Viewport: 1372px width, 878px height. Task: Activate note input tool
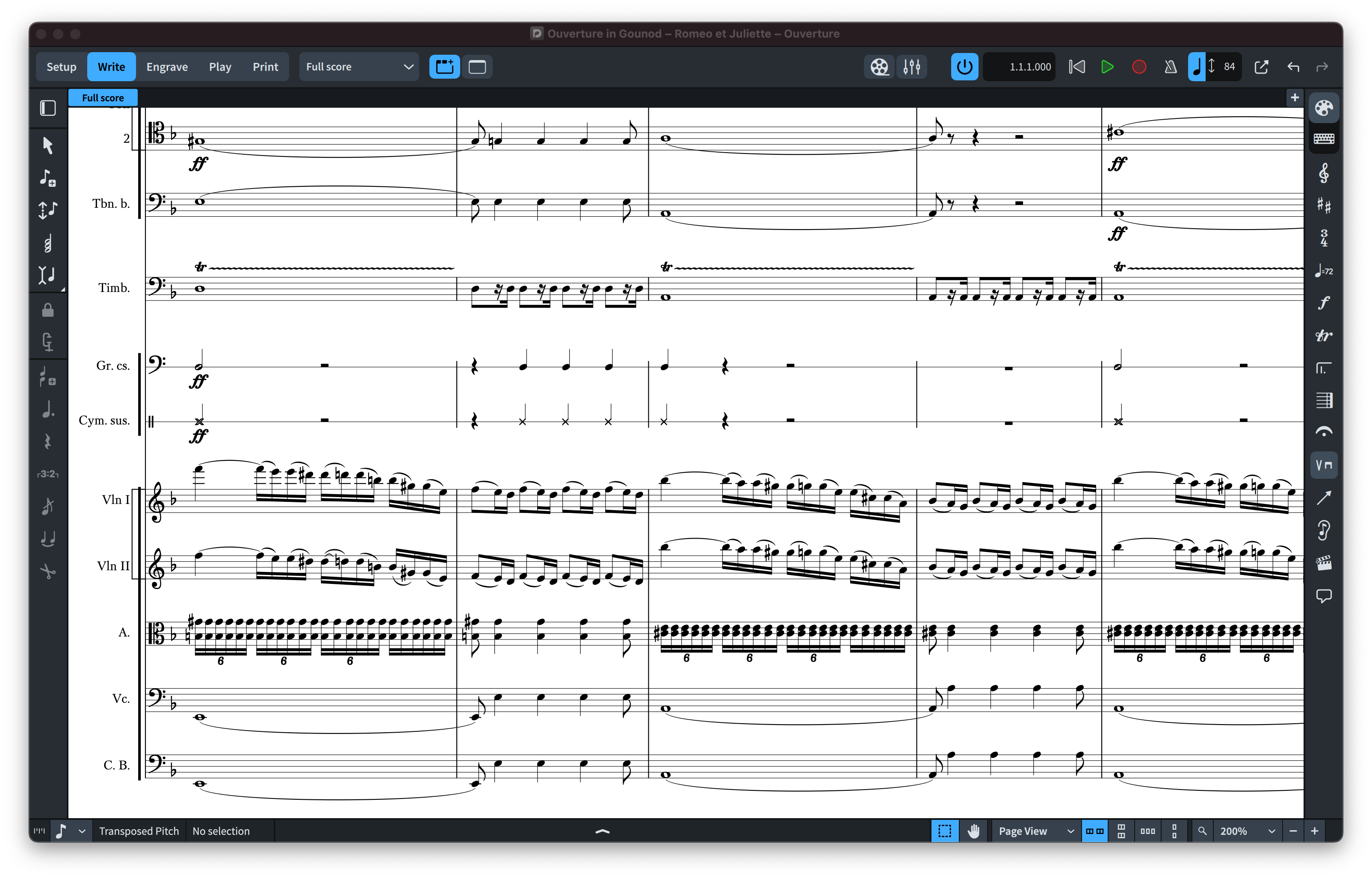(x=48, y=178)
